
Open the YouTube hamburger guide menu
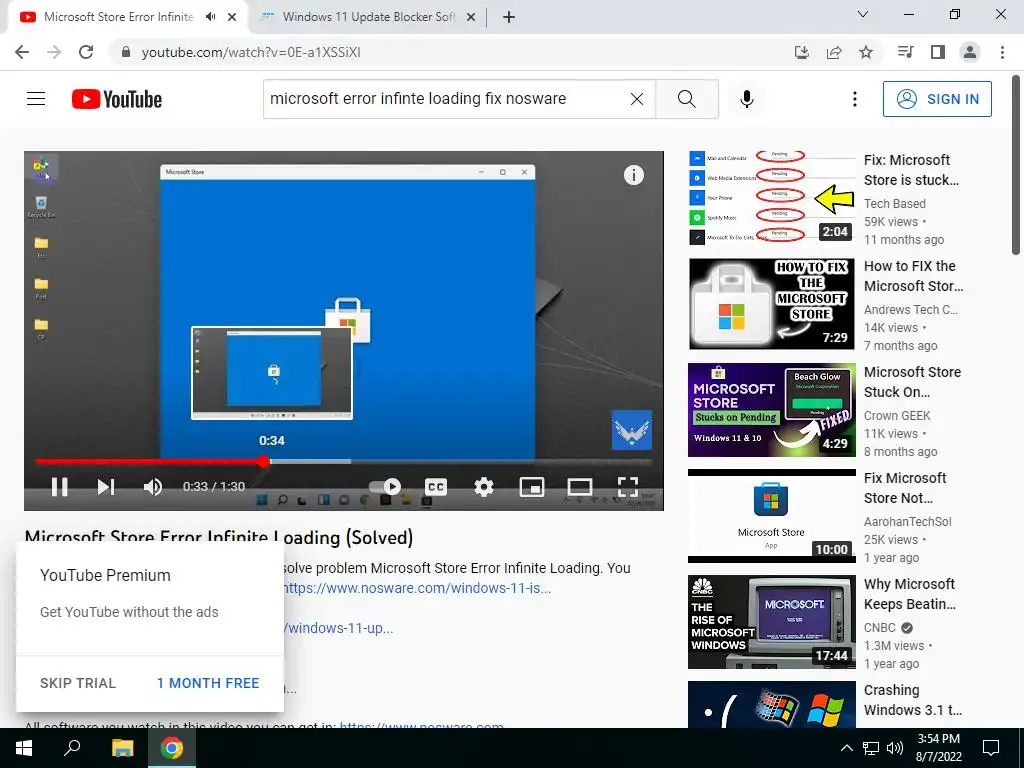tap(36, 99)
